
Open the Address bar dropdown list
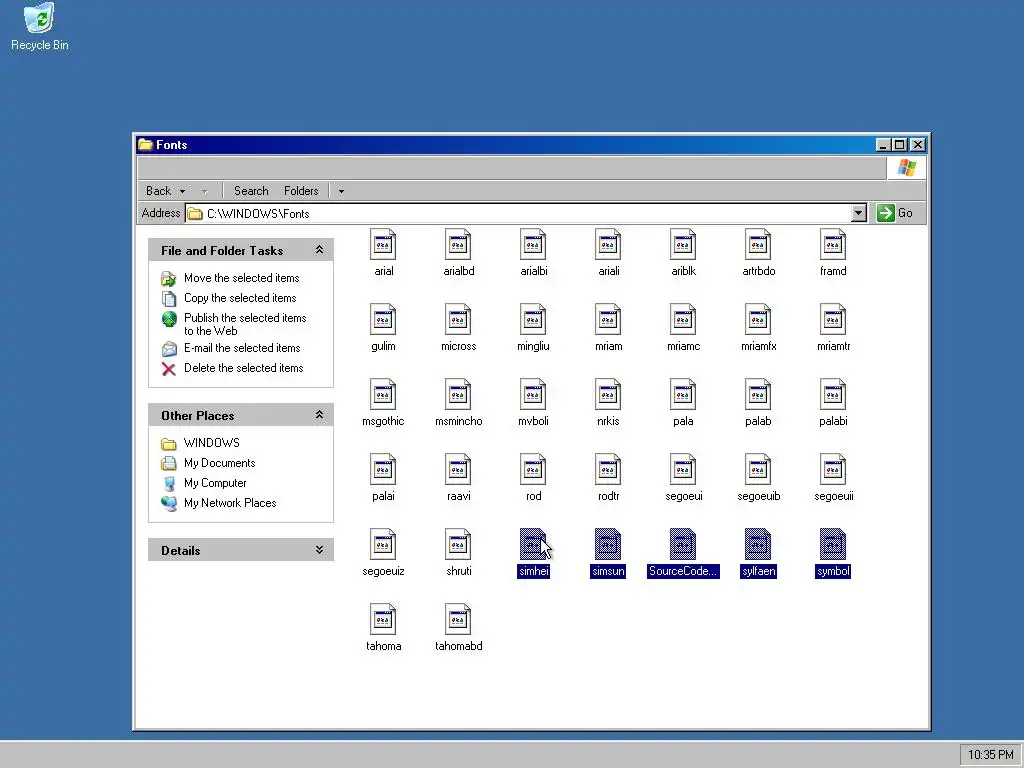pyautogui.click(x=859, y=213)
